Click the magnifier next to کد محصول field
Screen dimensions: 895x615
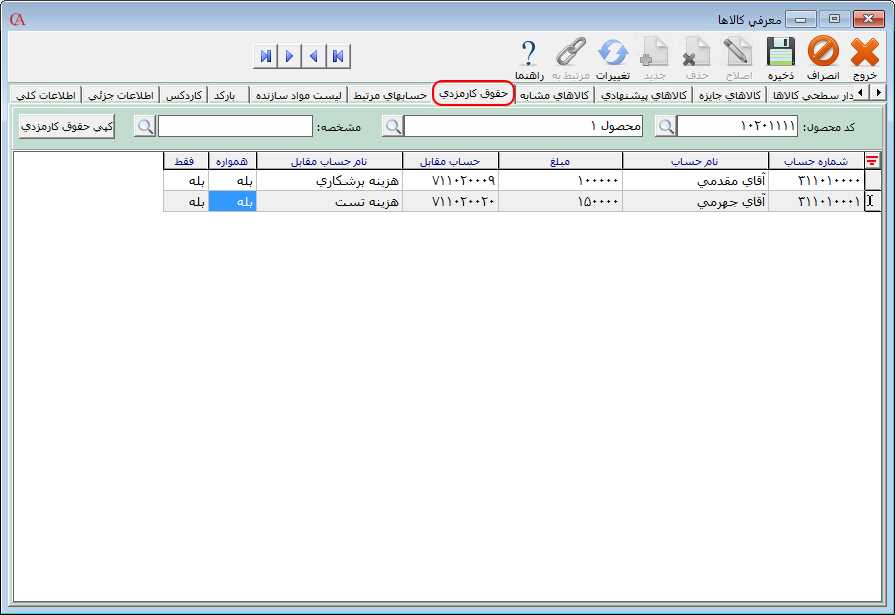click(x=666, y=126)
